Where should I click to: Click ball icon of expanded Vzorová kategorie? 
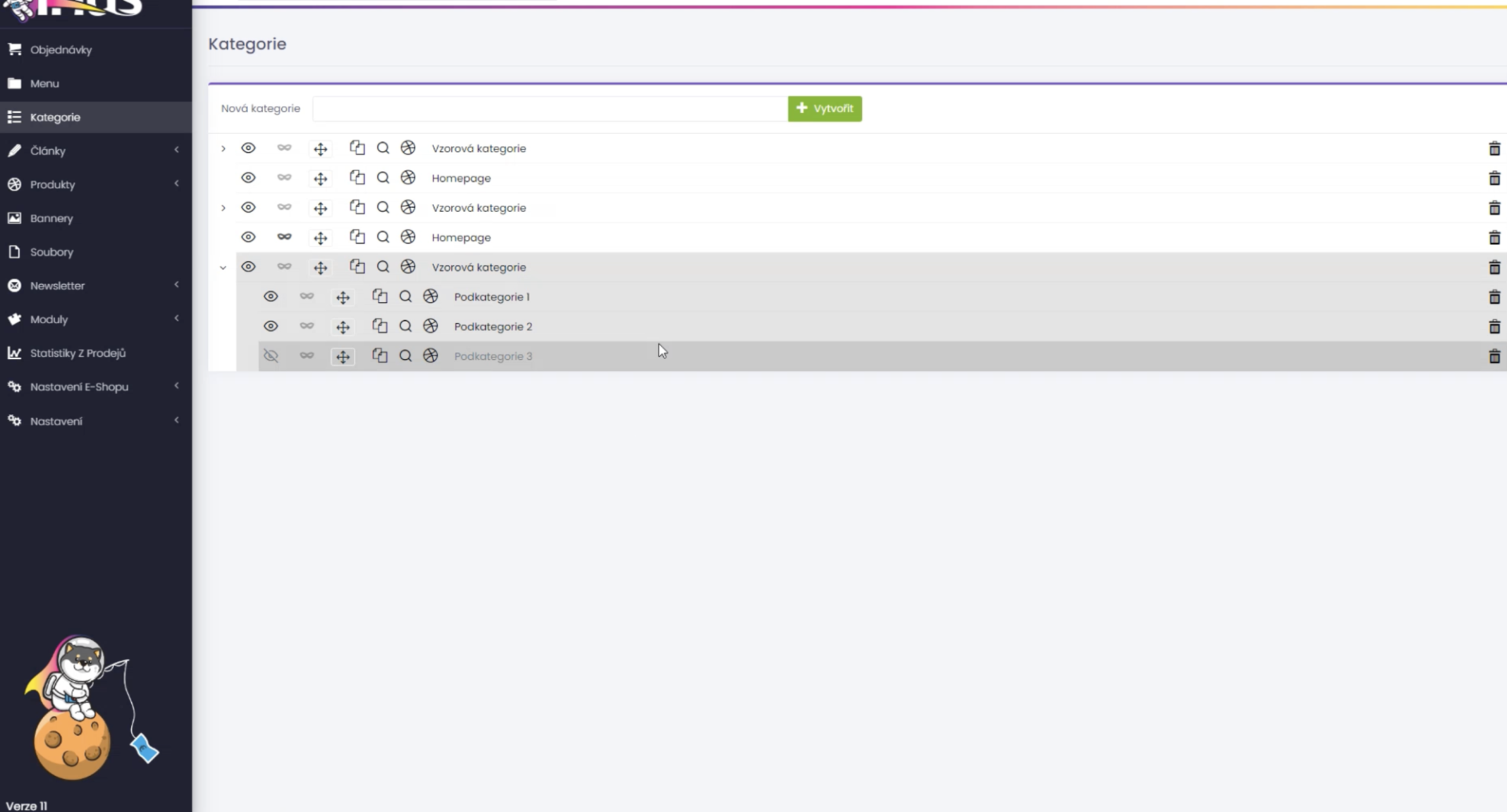pyautogui.click(x=408, y=267)
